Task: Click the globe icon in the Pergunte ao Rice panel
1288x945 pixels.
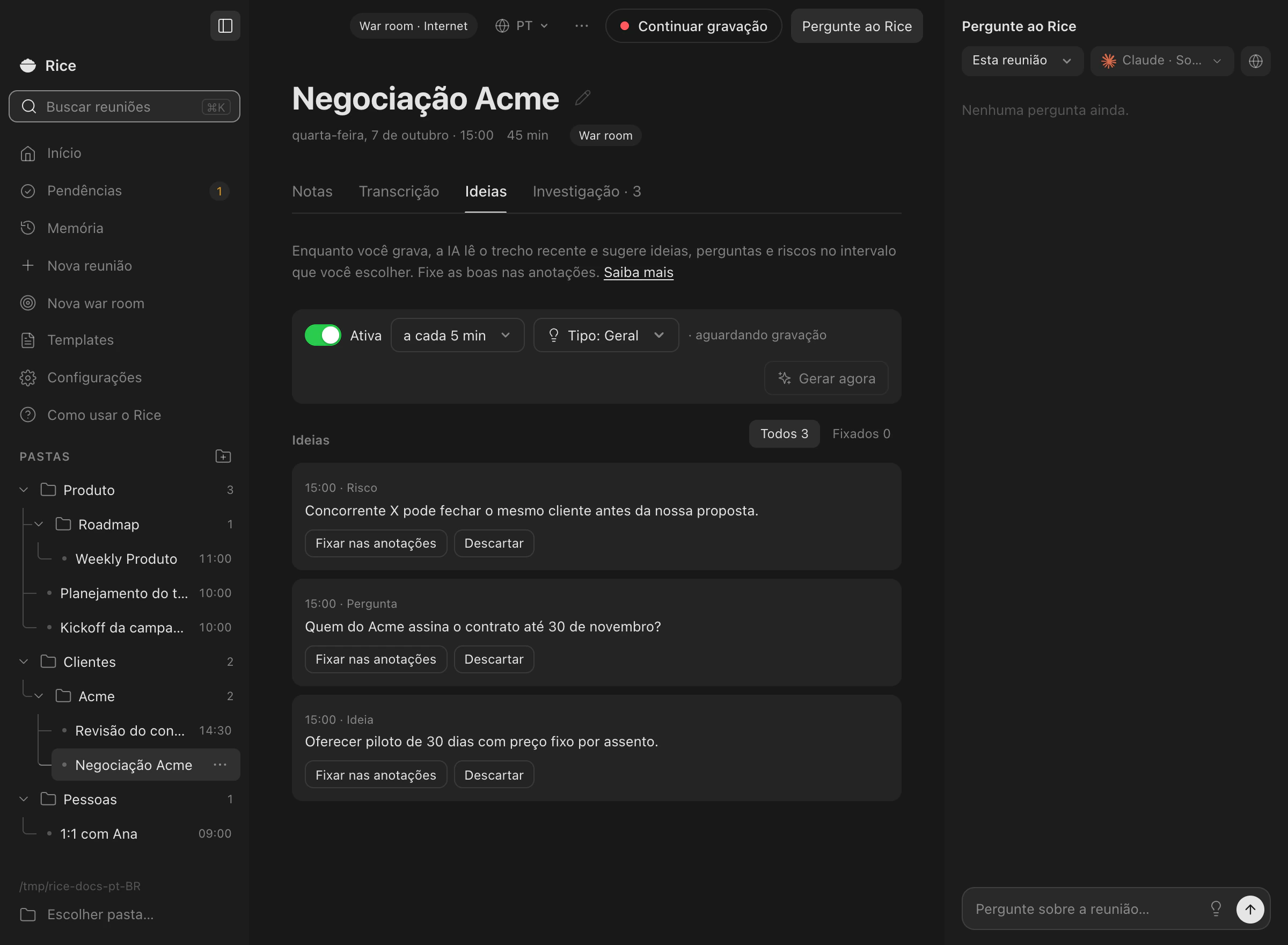Action: 1255,61
